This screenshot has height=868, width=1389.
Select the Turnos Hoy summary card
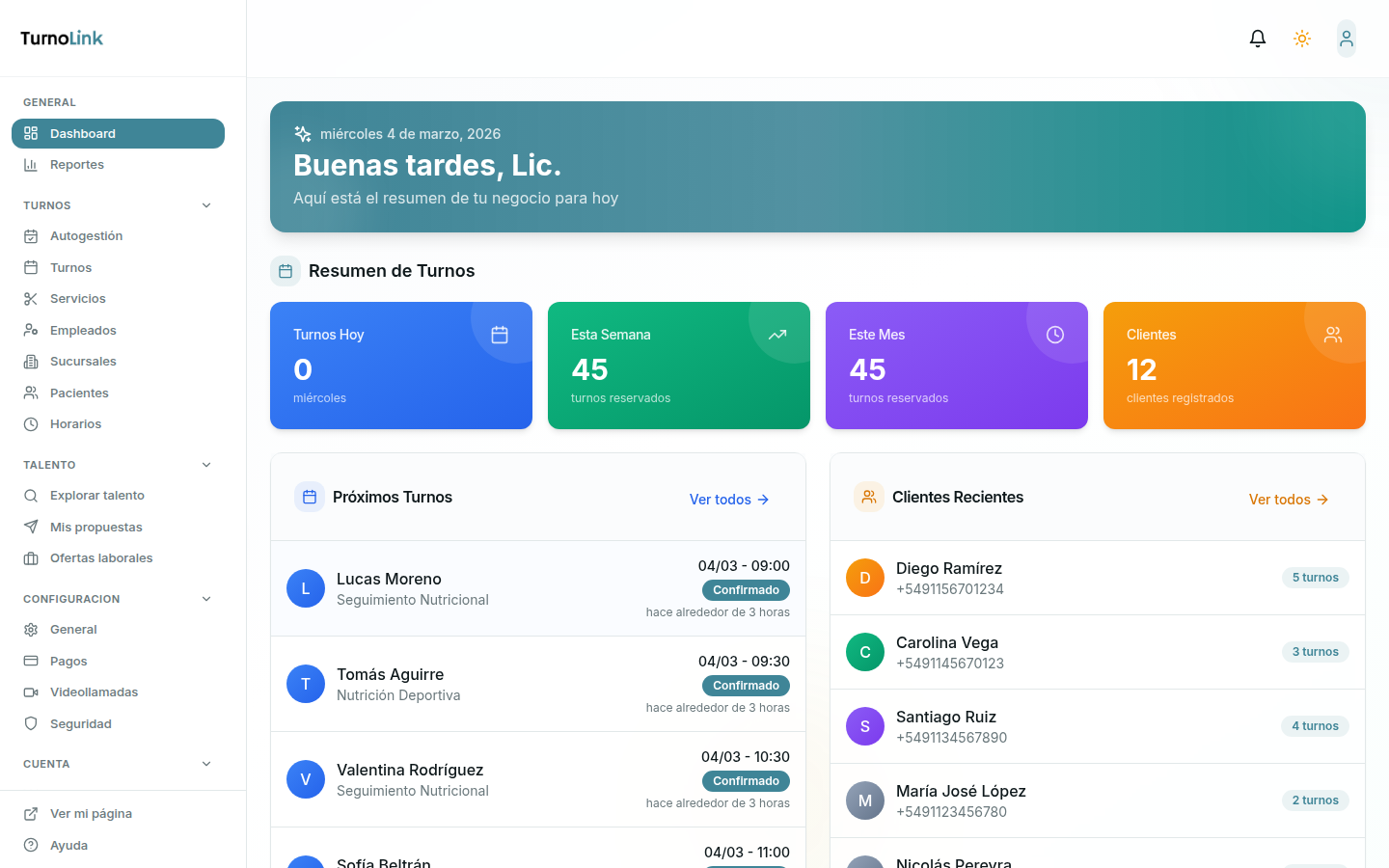[400, 366]
